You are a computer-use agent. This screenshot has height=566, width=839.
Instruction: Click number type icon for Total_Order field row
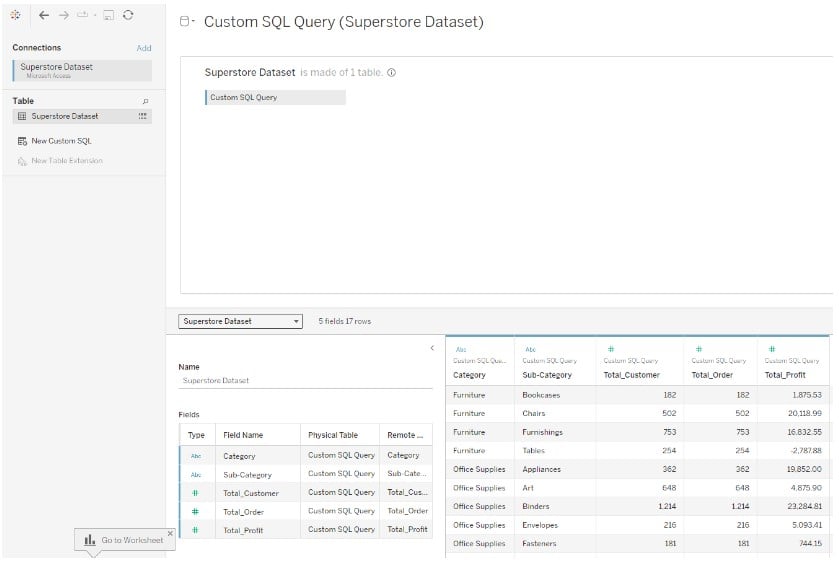pyautogui.click(x=195, y=512)
